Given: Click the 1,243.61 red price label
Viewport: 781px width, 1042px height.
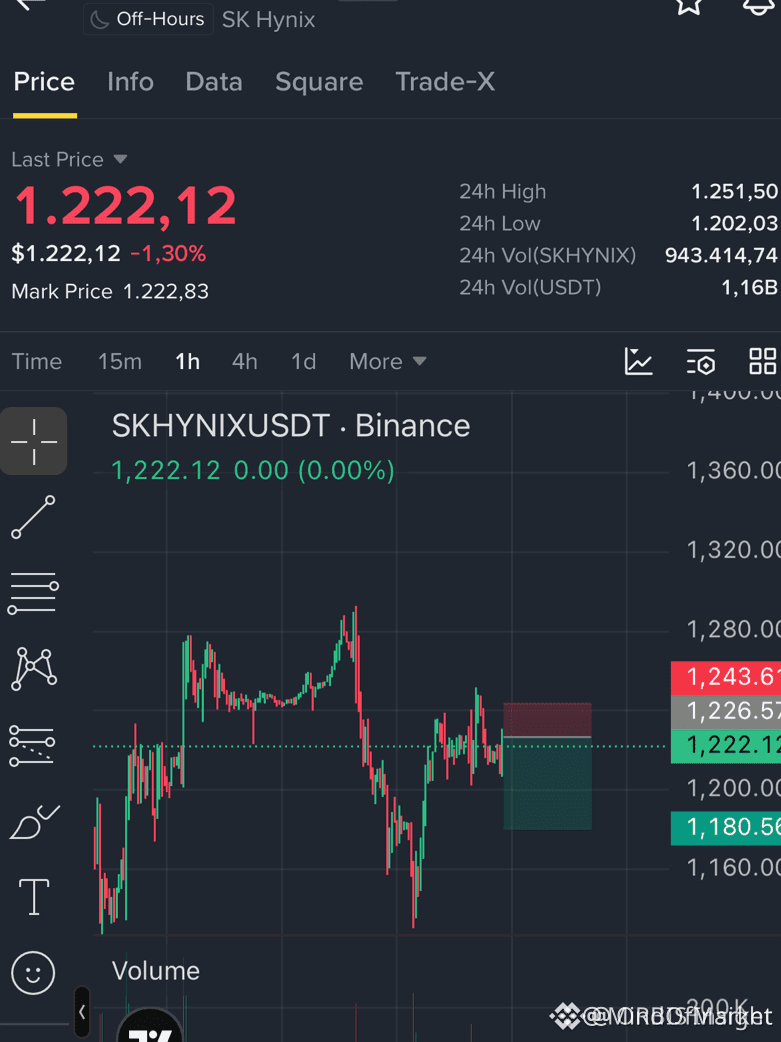Looking at the screenshot, I should [726, 678].
